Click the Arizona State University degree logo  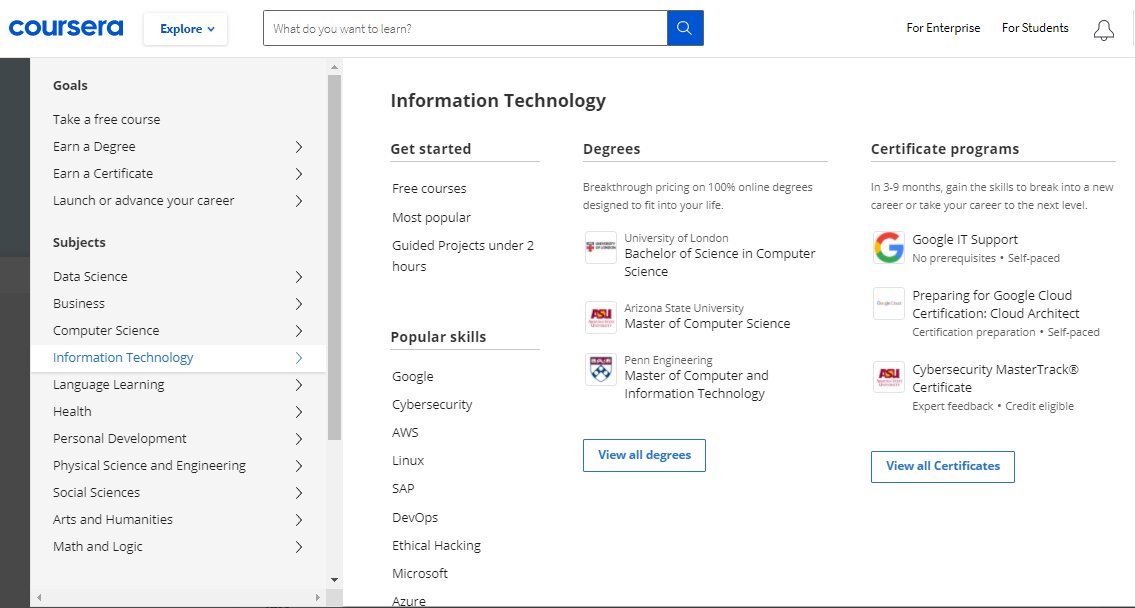(x=600, y=317)
